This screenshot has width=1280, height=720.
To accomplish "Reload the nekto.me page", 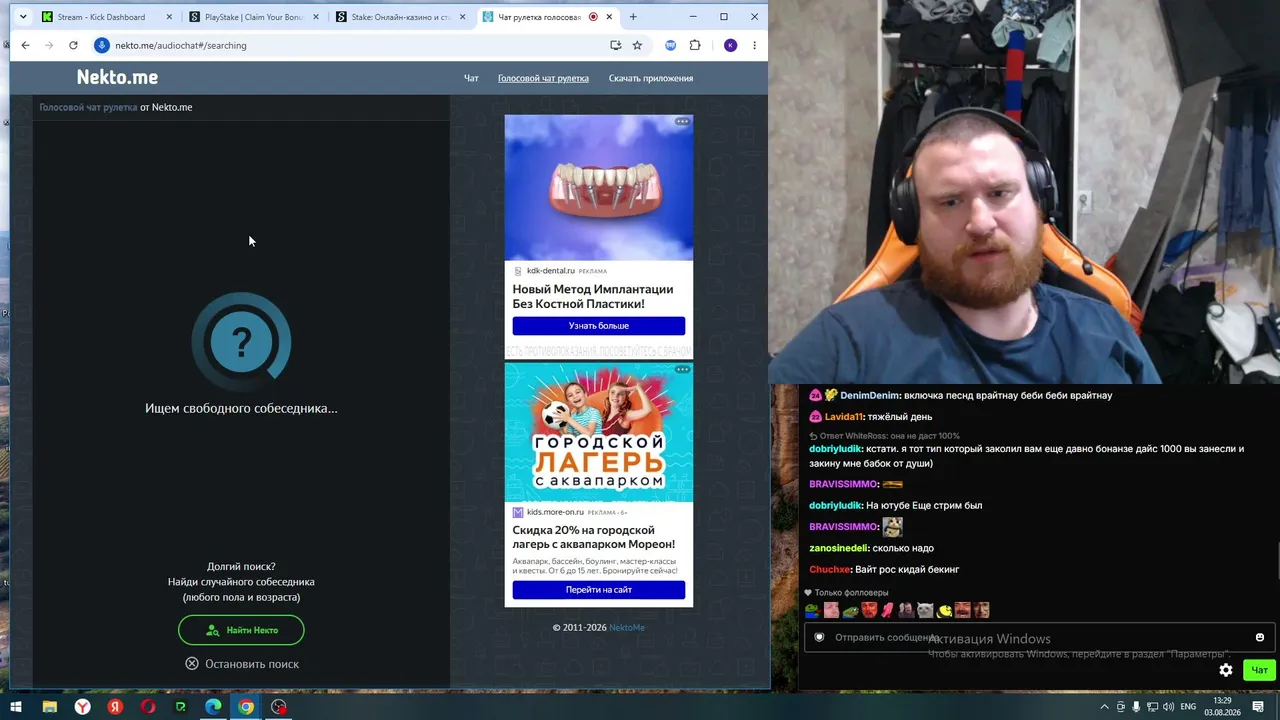I will (x=73, y=45).
